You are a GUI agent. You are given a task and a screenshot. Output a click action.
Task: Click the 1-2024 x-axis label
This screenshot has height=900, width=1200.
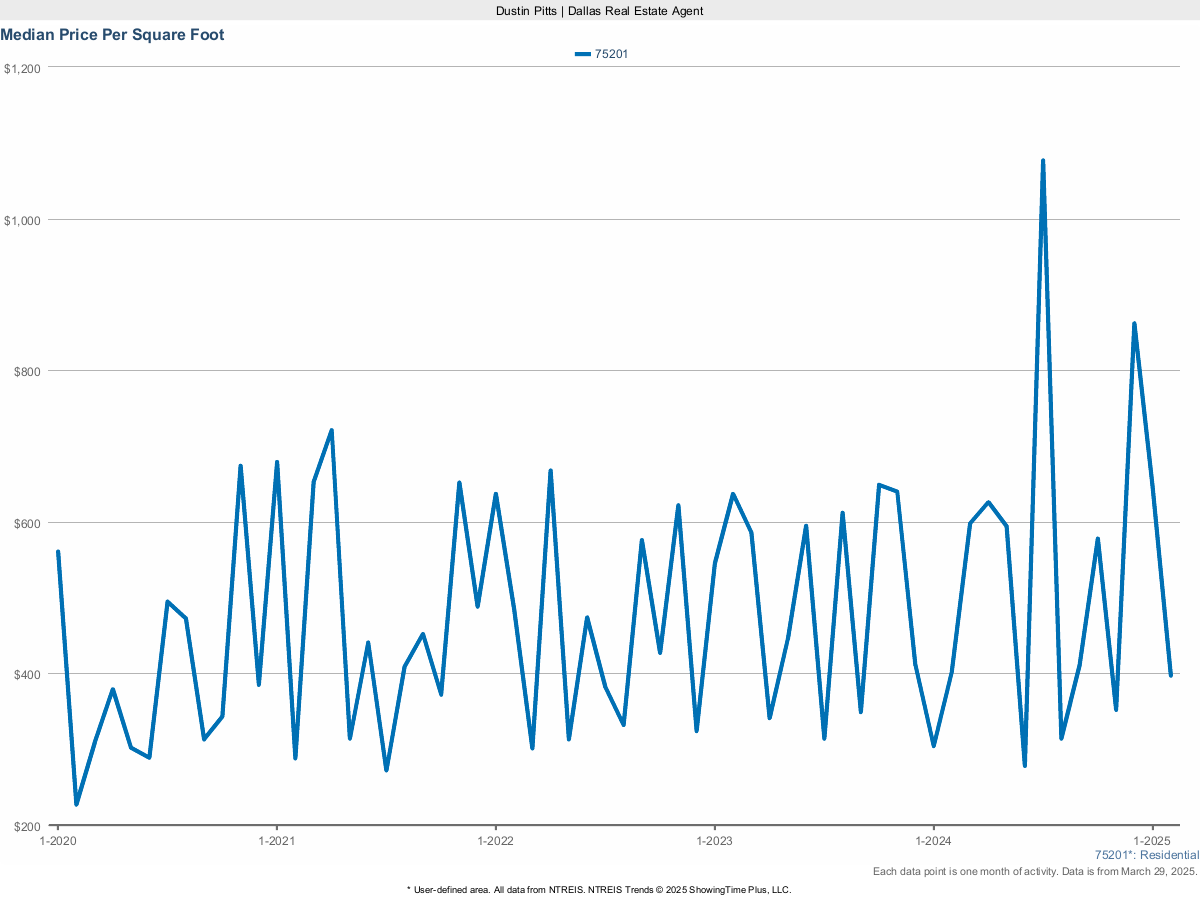[933, 841]
